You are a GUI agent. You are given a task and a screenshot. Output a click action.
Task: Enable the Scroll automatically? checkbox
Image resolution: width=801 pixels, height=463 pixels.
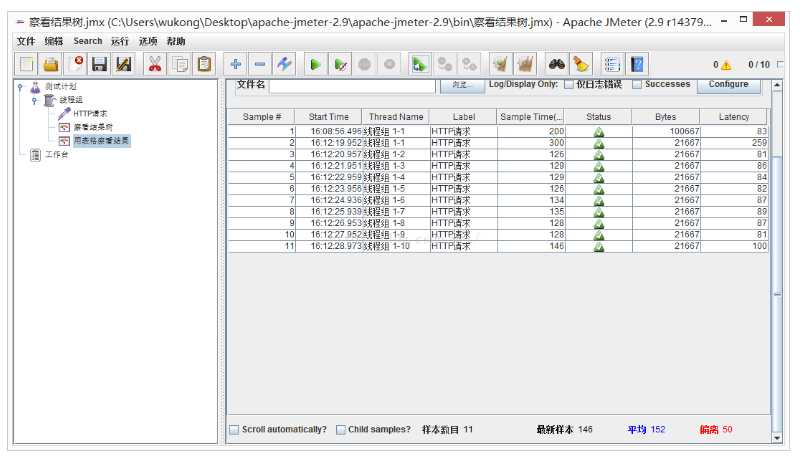tap(234, 430)
